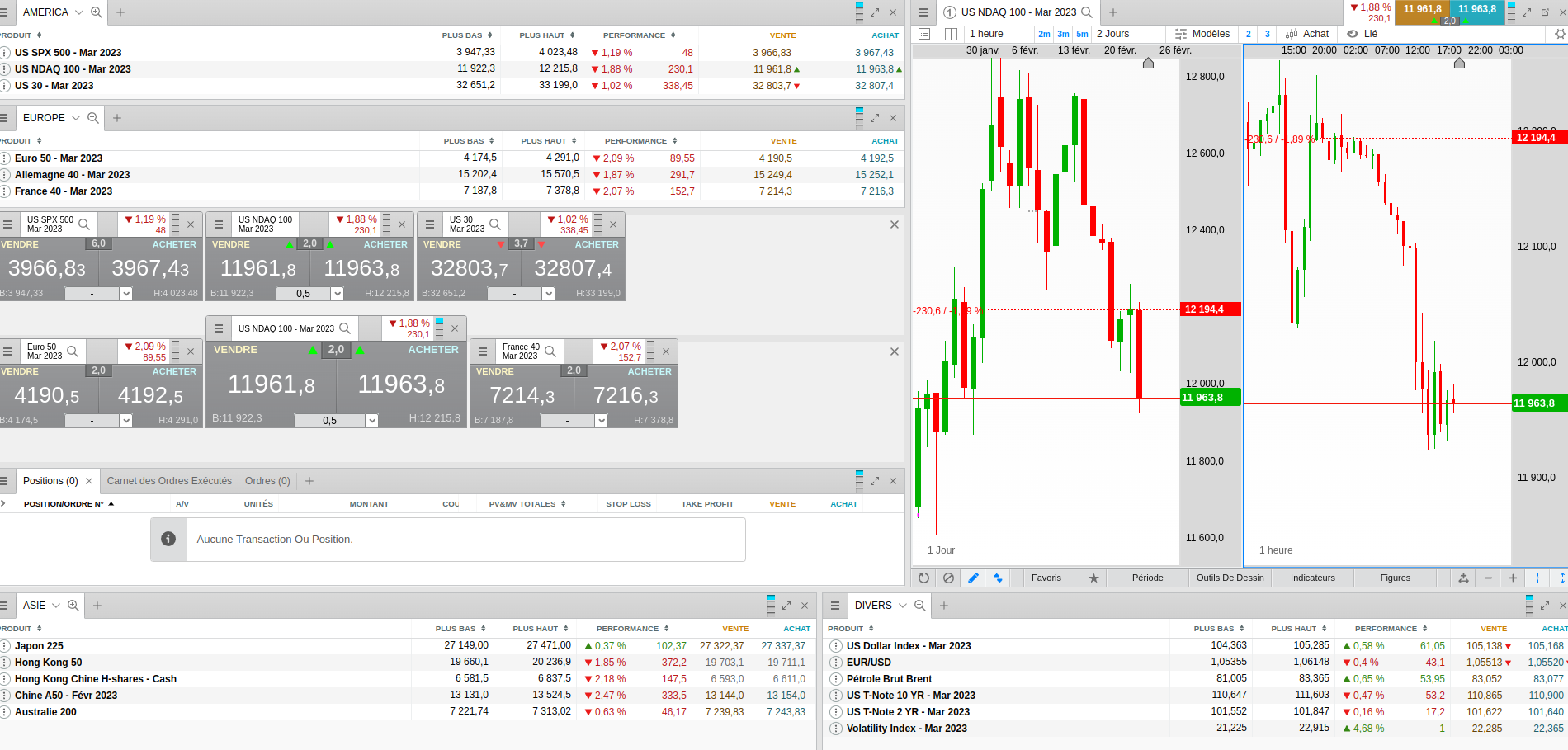
Task: Open quantity dropdown on US 30 ticket
Action: pos(549,294)
